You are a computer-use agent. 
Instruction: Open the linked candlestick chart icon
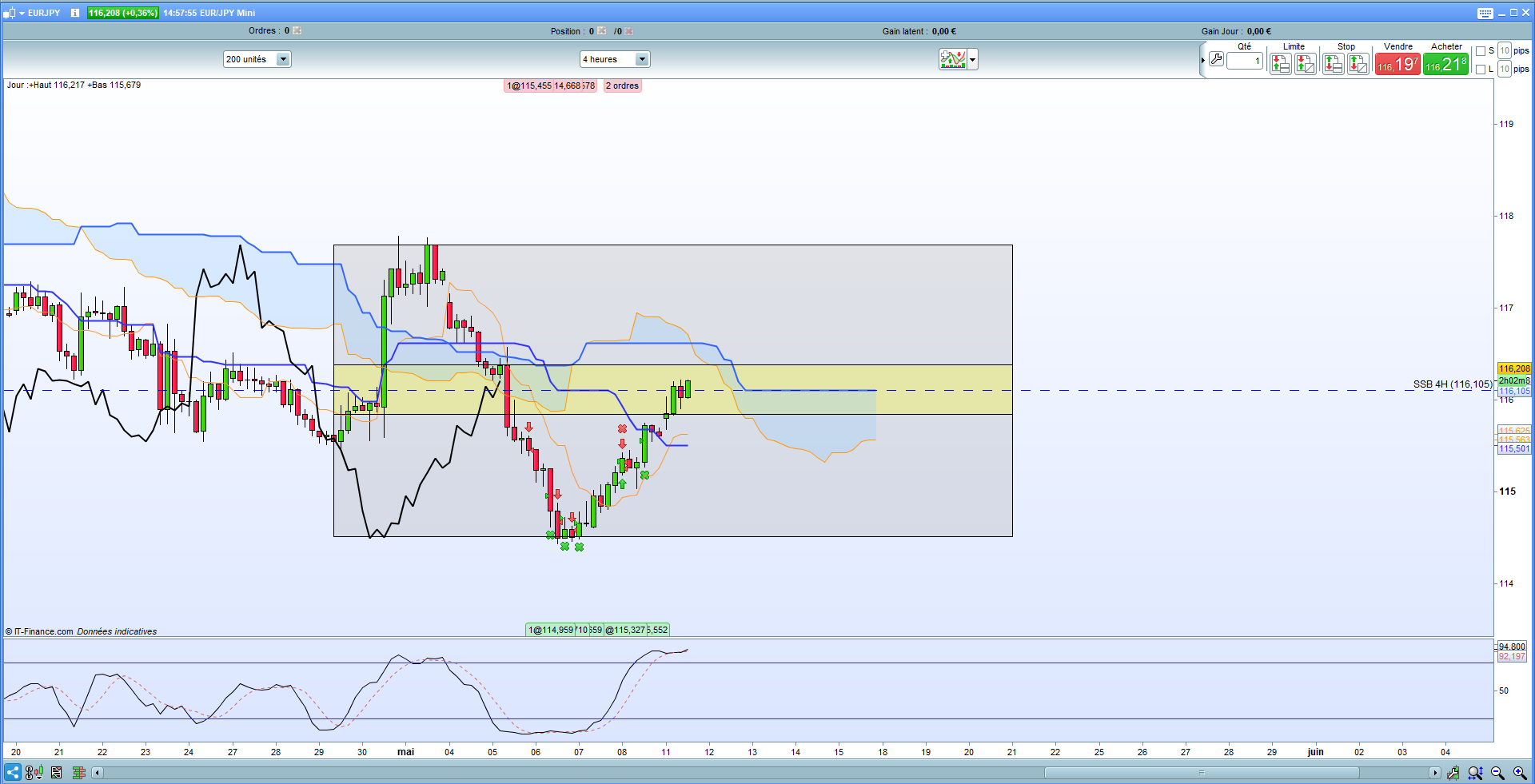pyautogui.click(x=34, y=773)
